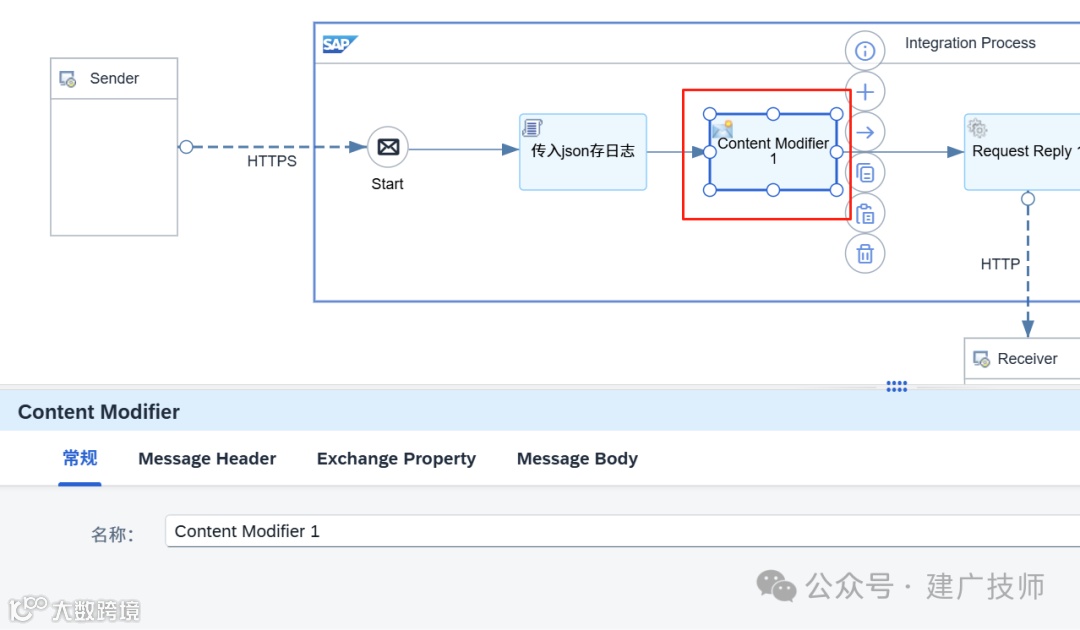Open the Message Header tab

point(207,459)
